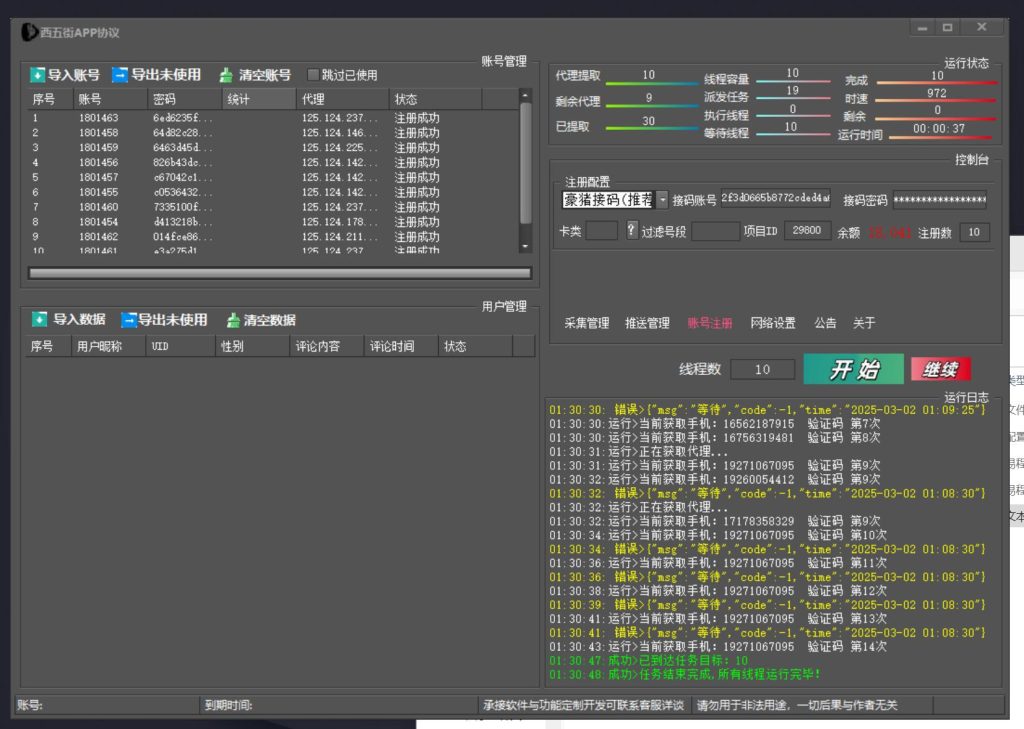The image size is (1024, 729).
Task: Click the red 继续 button
Action: pos(940,369)
